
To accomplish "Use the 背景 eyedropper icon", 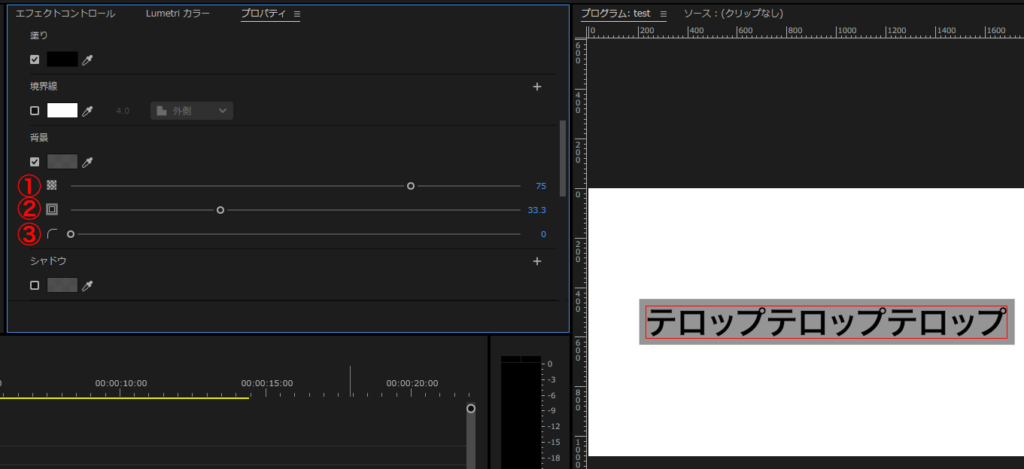I will [88, 161].
